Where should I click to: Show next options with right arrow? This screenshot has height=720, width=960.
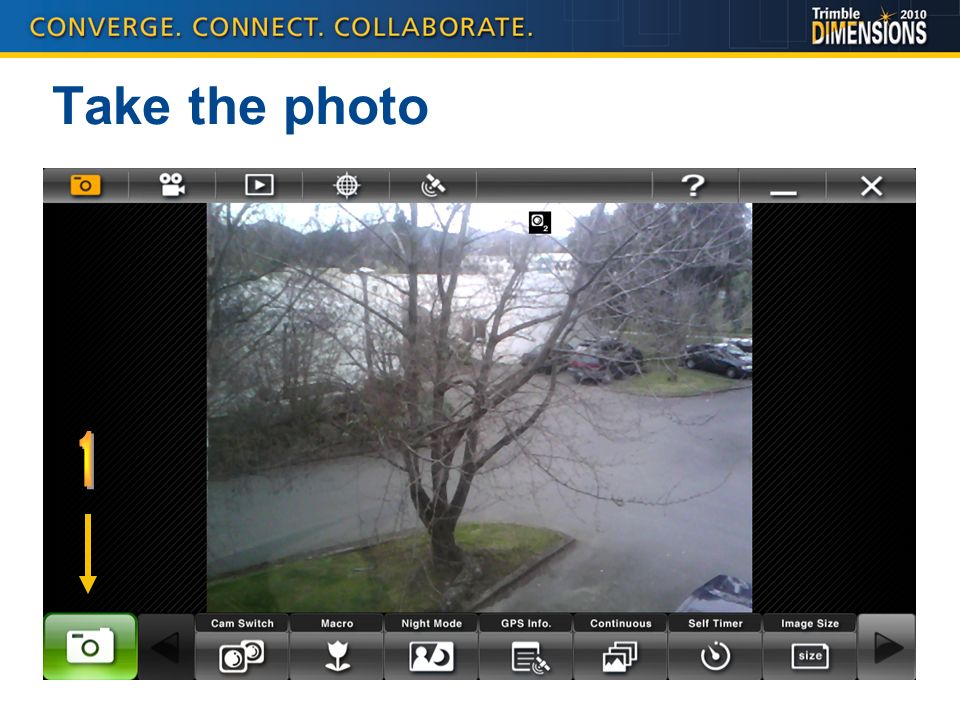tap(887, 647)
